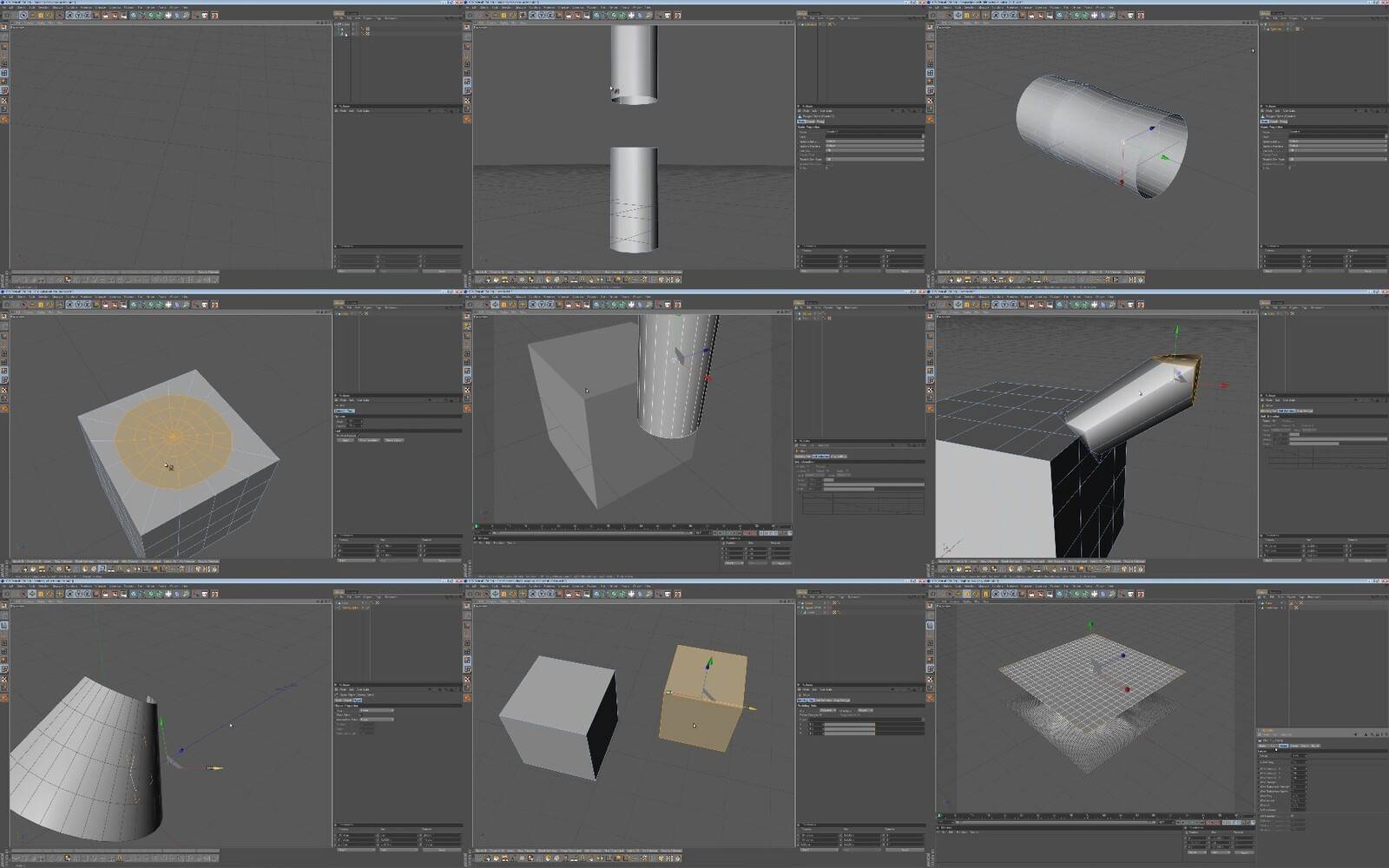Click the Render View icon in the cube-and-cylinder window
The height and width of the screenshot is (868, 1389).
[569, 305]
